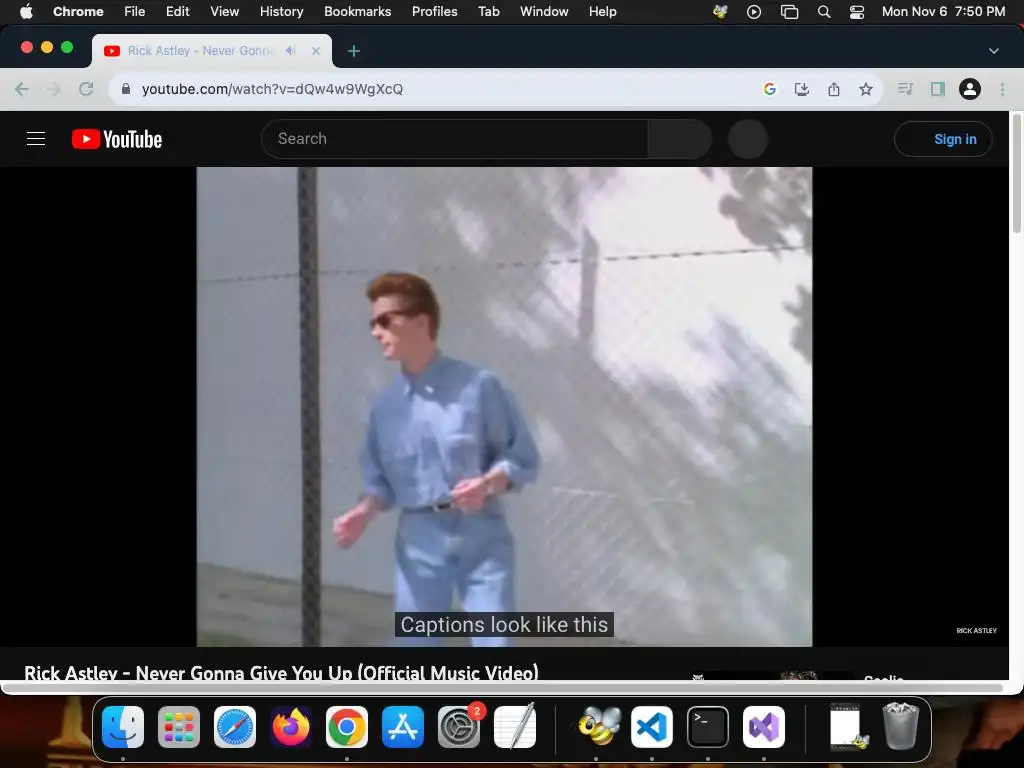The image size is (1024, 768).
Task: Open the Window menu
Action: 544,11
